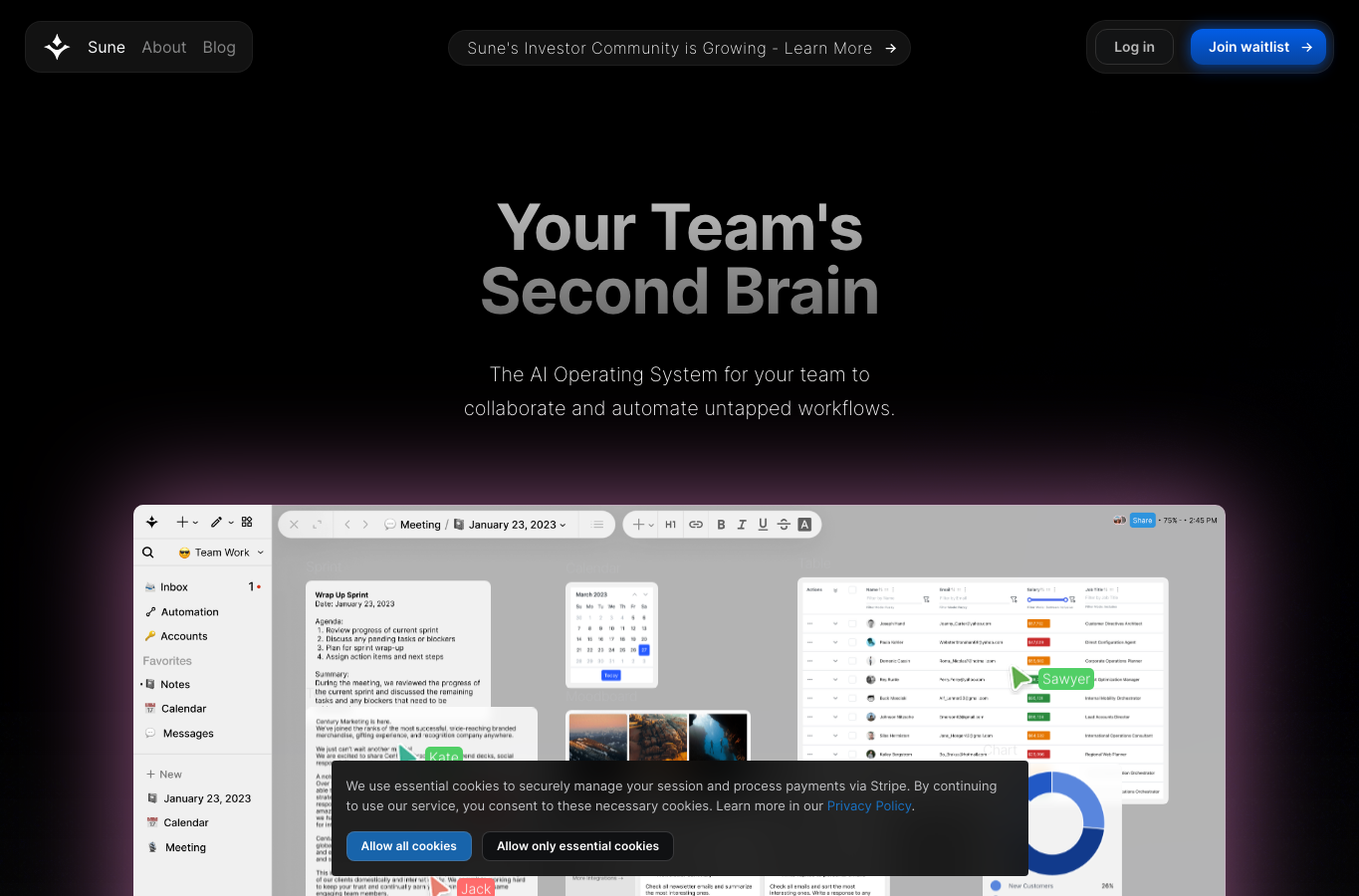Open the Team Work workspace dropdown

click(221, 553)
